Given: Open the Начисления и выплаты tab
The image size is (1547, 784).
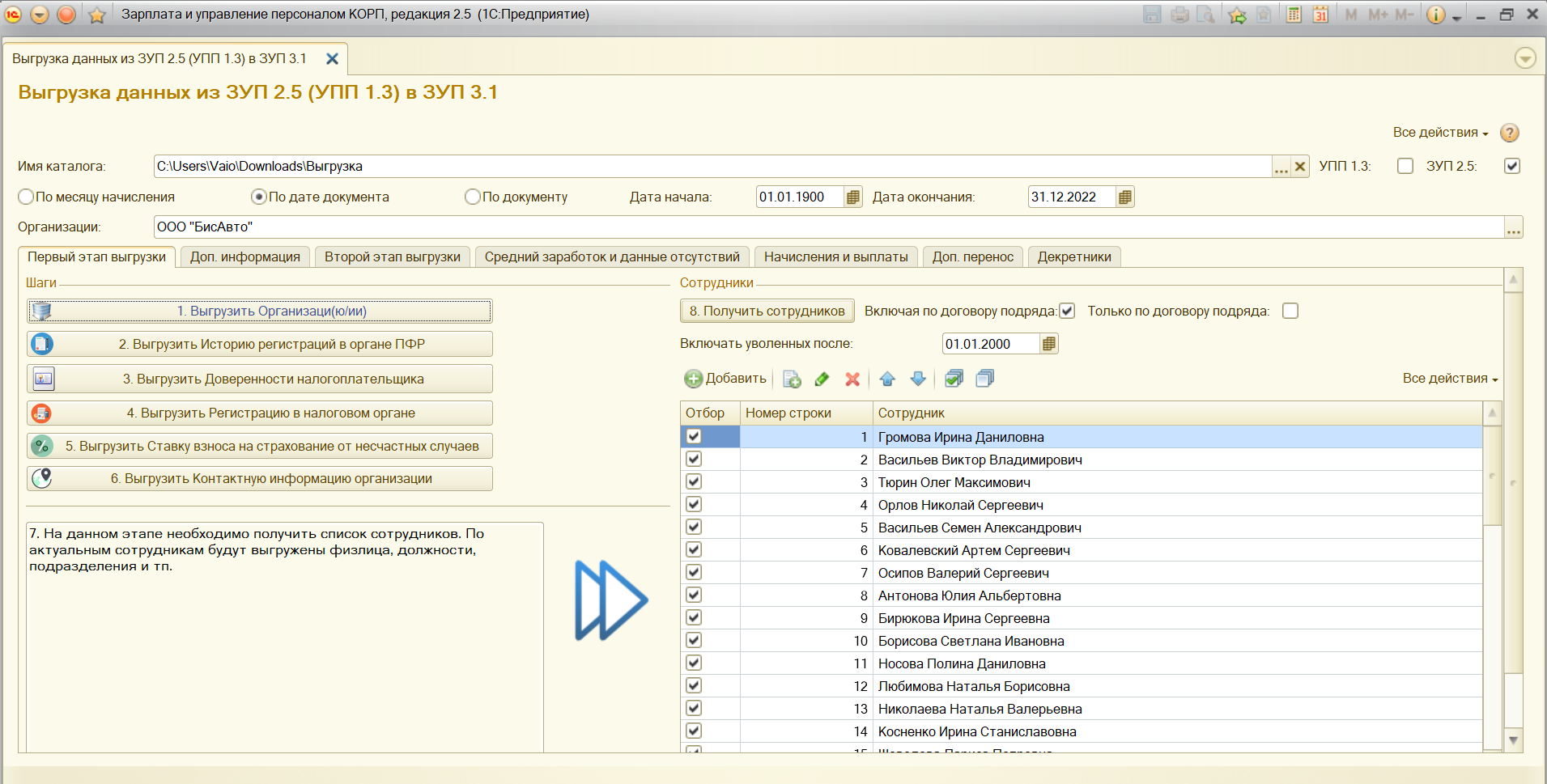Looking at the screenshot, I should (x=836, y=257).
